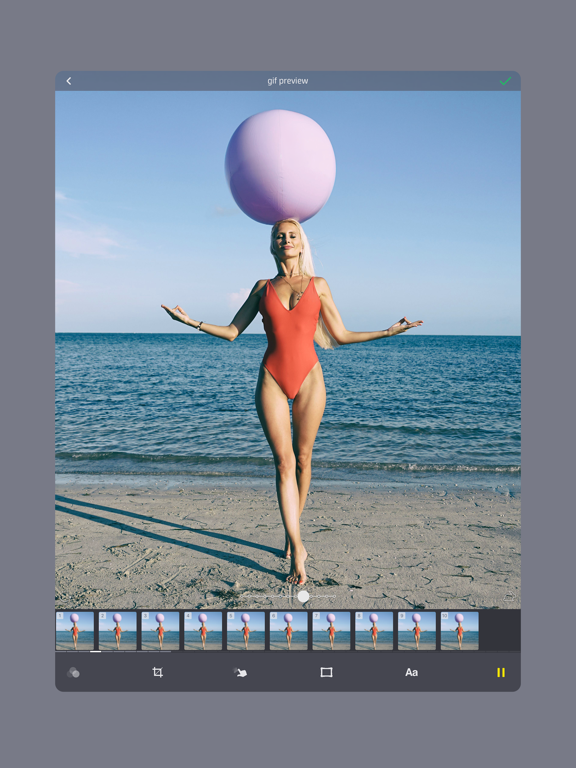Viewport: 576px width, 768px height.
Task: Select frame thumbnail 4
Action: click(203, 631)
